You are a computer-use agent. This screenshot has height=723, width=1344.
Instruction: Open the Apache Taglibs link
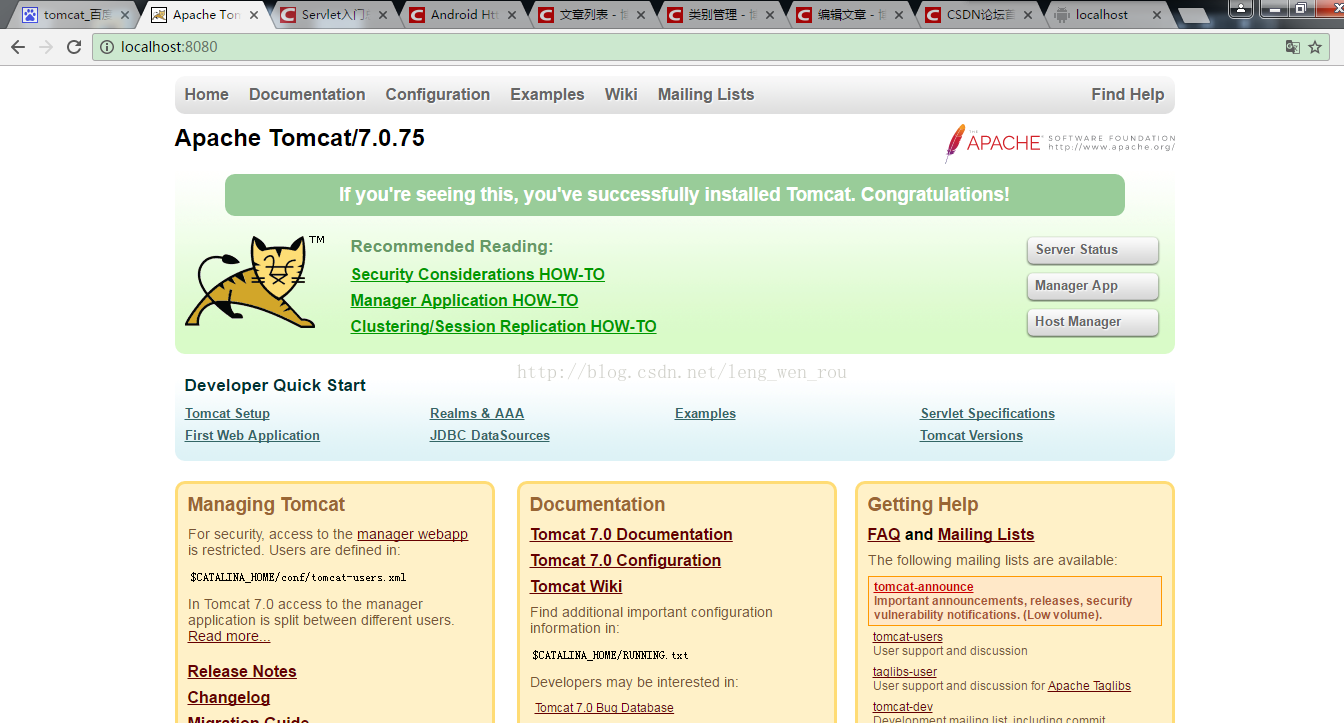click(x=1089, y=686)
